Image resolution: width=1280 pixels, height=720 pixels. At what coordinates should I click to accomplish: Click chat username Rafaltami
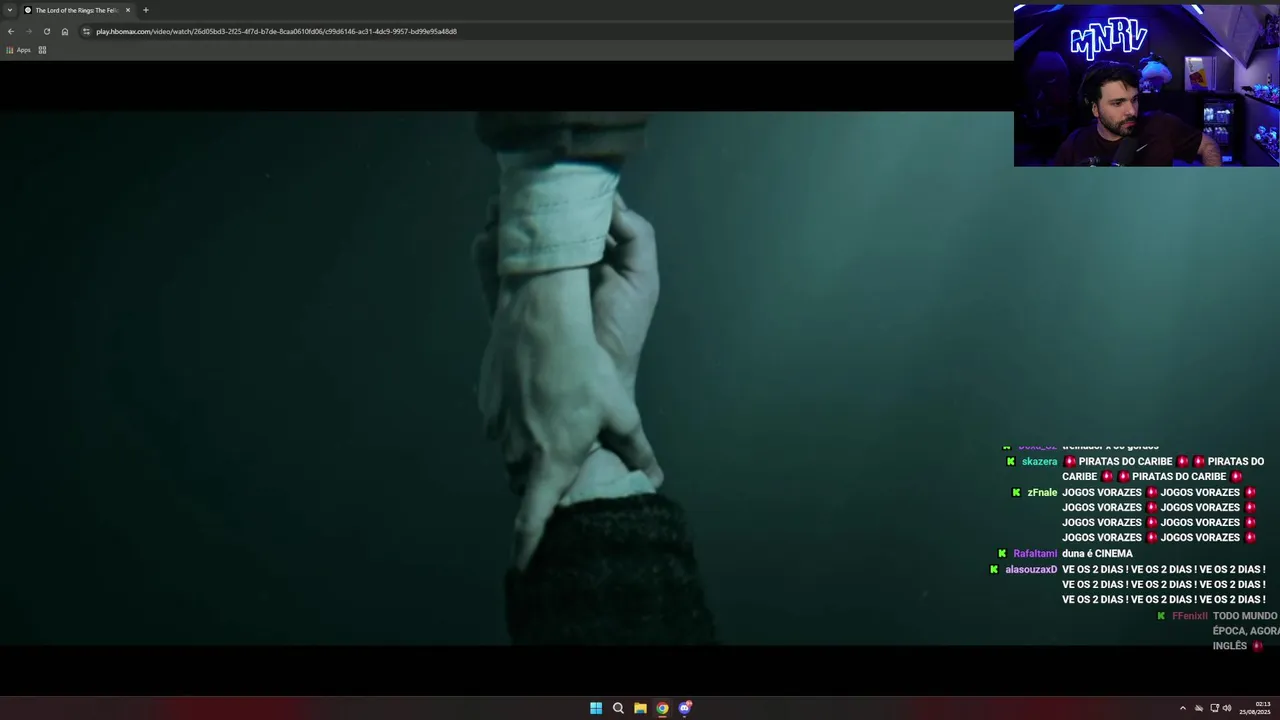(1035, 554)
